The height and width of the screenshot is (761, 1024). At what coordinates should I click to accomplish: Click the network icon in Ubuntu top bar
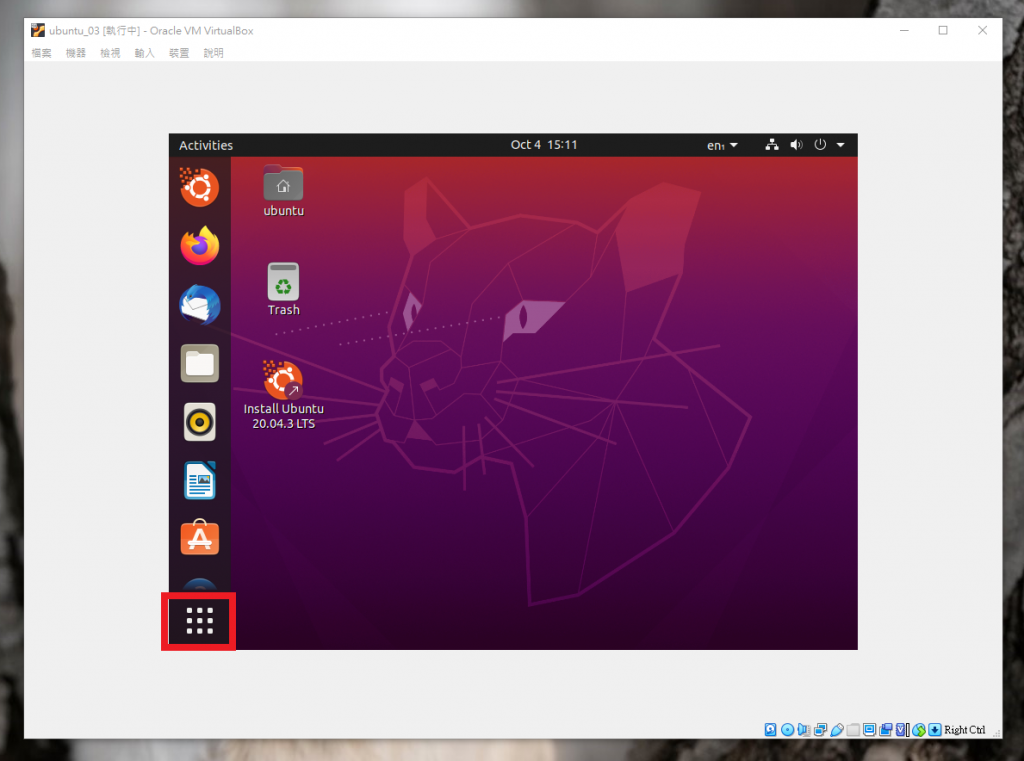tap(772, 145)
